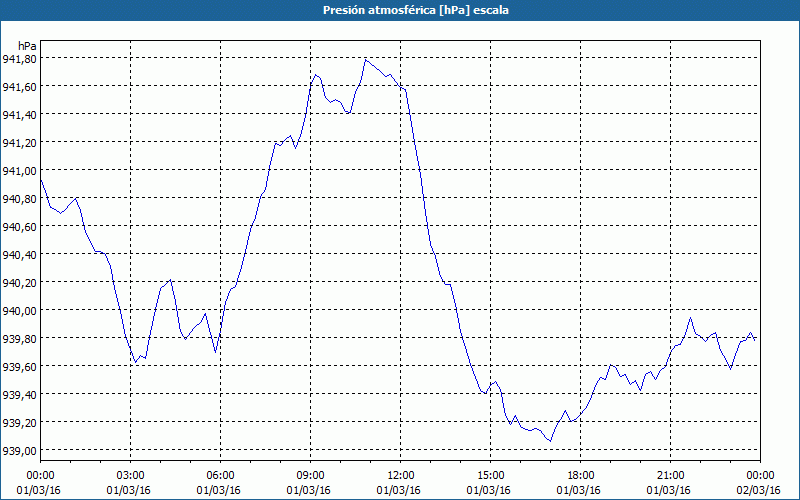The width and height of the screenshot is (800, 500).
Task: Click the 15:00 time axis label
Action: pyautogui.click(x=490, y=476)
